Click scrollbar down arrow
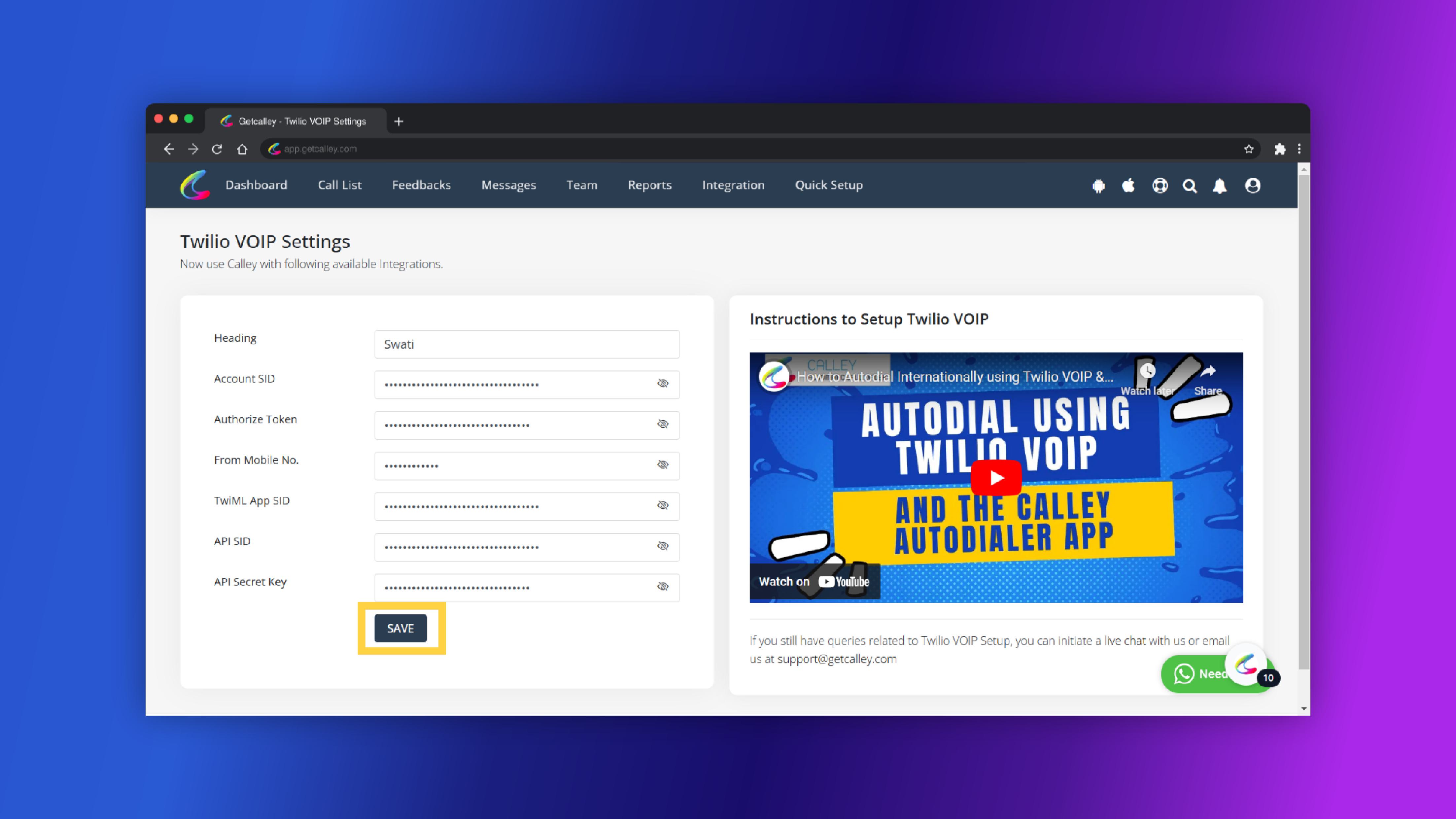Image resolution: width=1456 pixels, height=819 pixels. coord(1303,709)
